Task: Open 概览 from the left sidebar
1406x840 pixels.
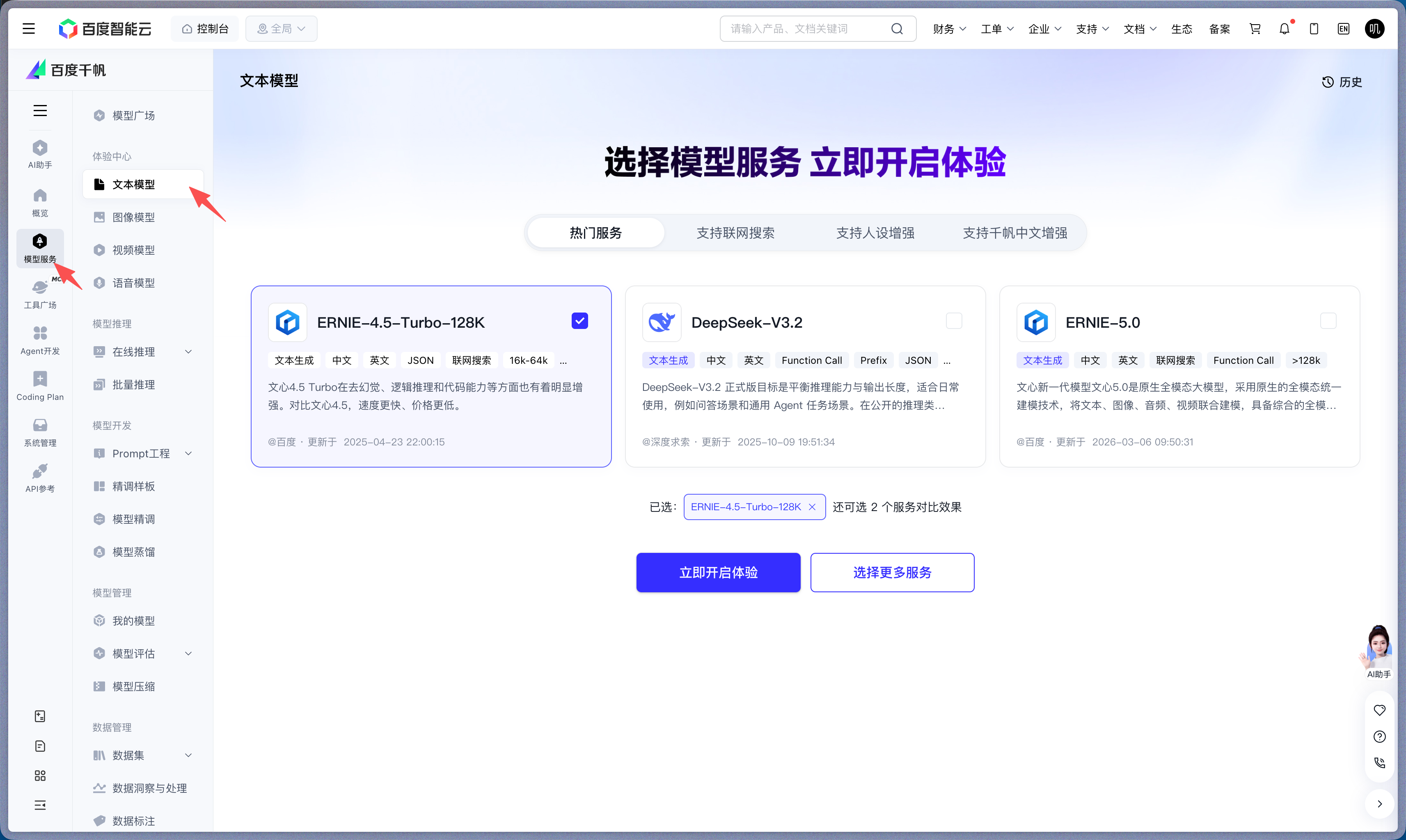Action: pos(40,201)
